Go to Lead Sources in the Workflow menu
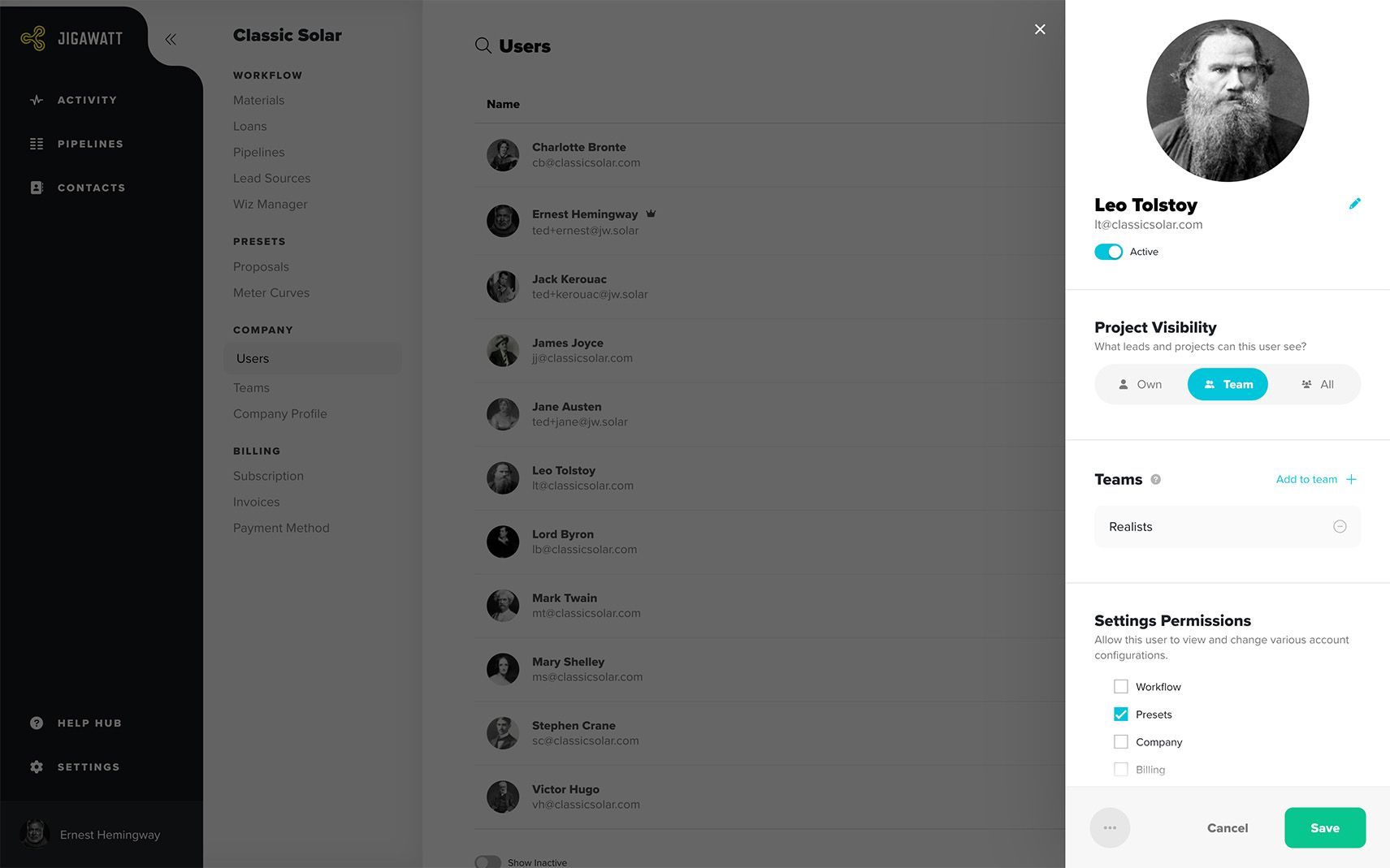The height and width of the screenshot is (868, 1390). click(x=271, y=178)
